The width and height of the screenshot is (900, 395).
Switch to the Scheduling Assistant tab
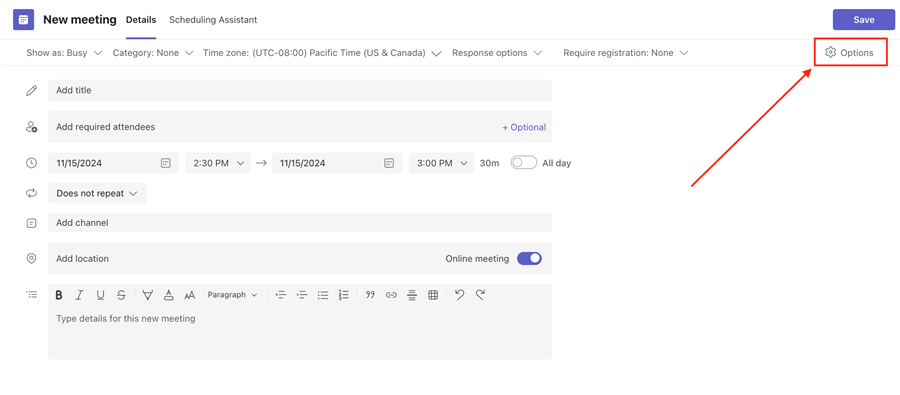coord(213,20)
